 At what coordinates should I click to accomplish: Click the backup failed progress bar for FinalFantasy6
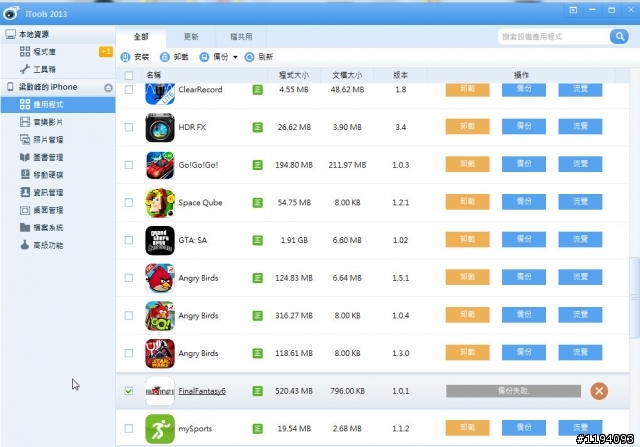[513, 391]
